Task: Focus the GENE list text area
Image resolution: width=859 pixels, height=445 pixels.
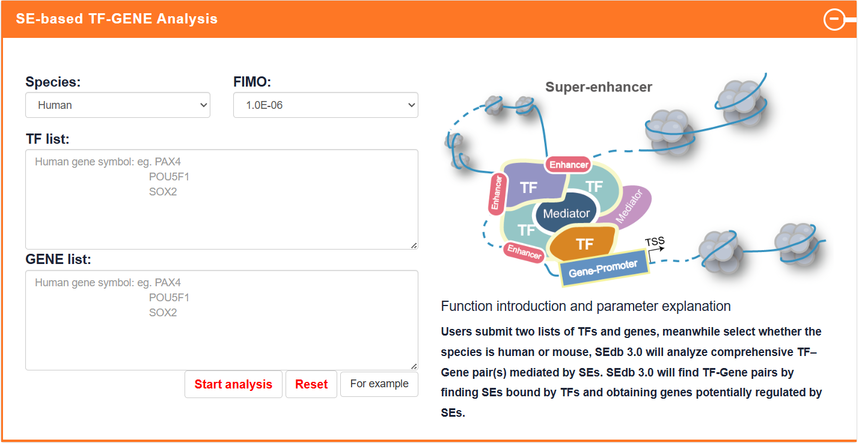Action: (221, 319)
